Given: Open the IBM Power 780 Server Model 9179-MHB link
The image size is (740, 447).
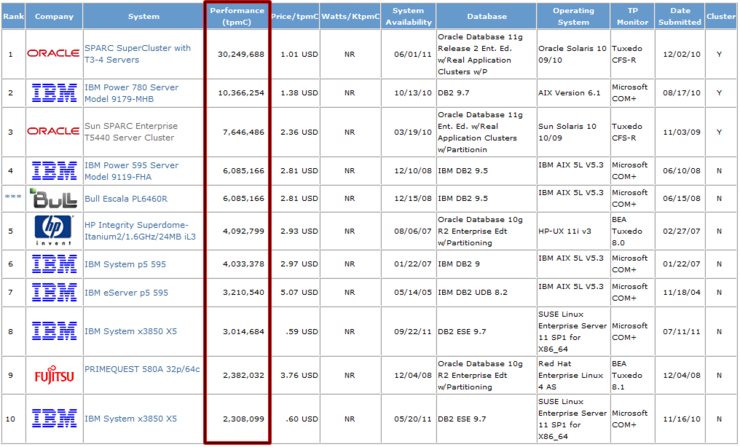Looking at the screenshot, I should tap(132, 93).
